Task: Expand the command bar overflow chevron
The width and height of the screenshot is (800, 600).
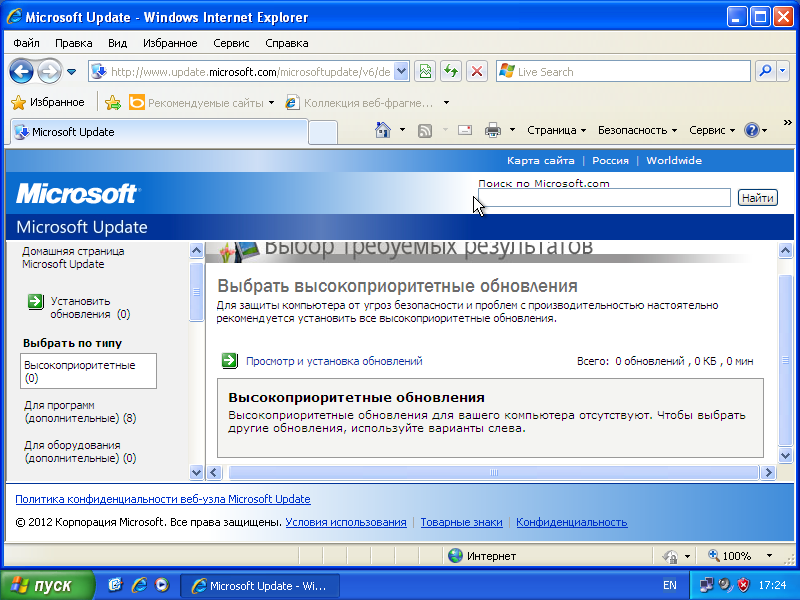Action: (787, 123)
